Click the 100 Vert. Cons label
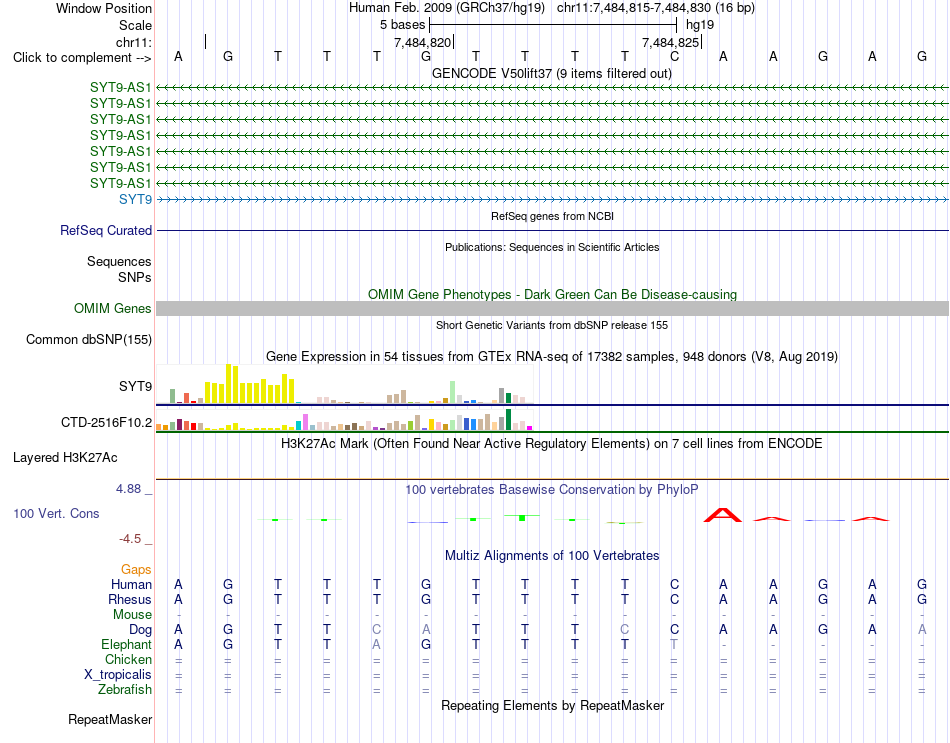 pyautogui.click(x=56, y=513)
